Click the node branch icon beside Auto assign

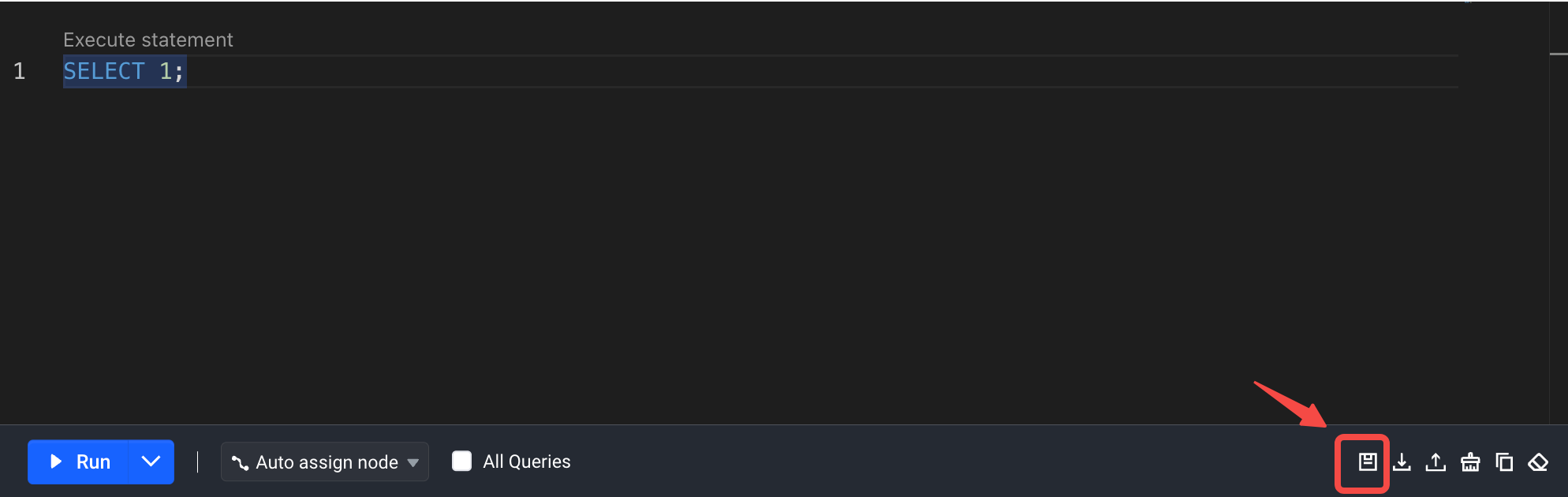pos(240,462)
